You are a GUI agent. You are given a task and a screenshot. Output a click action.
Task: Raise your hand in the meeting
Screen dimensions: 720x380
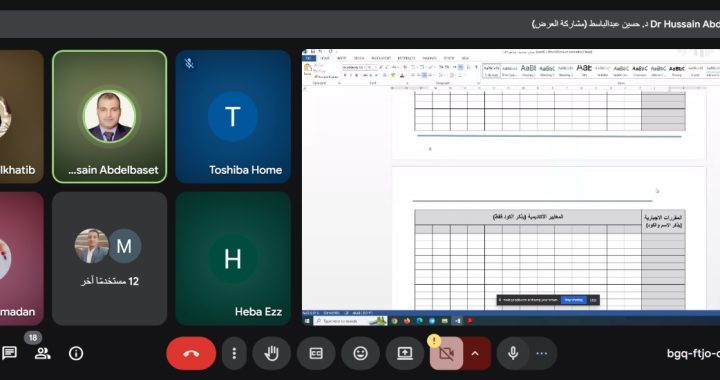tap(271, 353)
